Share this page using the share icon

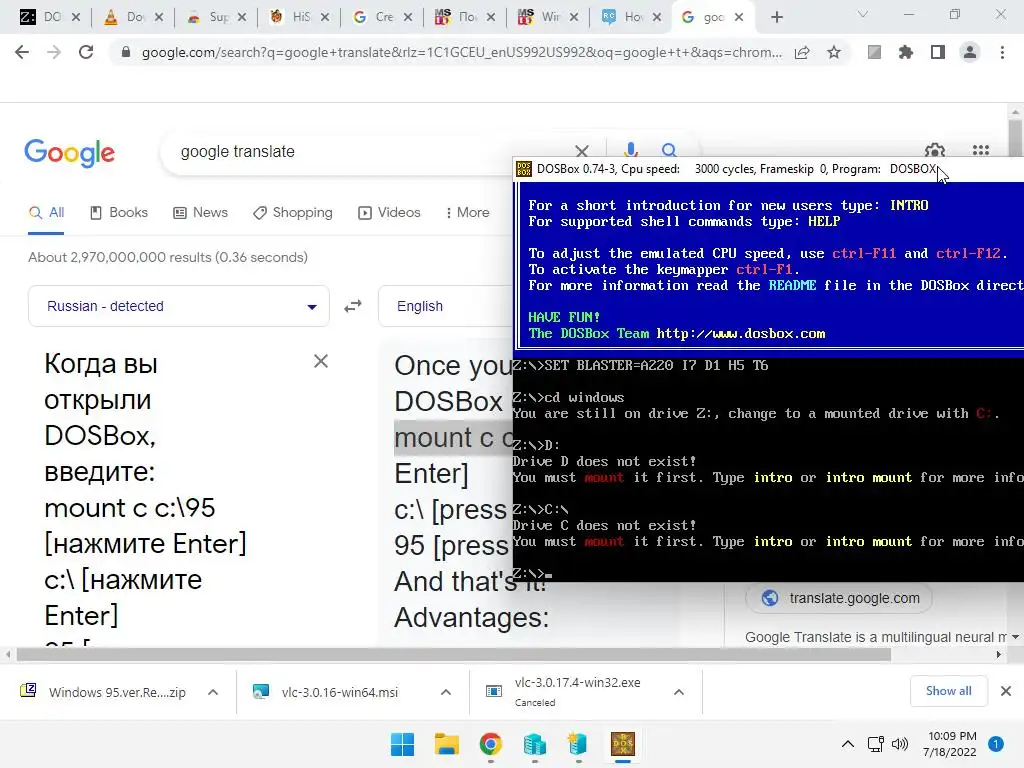(x=802, y=52)
